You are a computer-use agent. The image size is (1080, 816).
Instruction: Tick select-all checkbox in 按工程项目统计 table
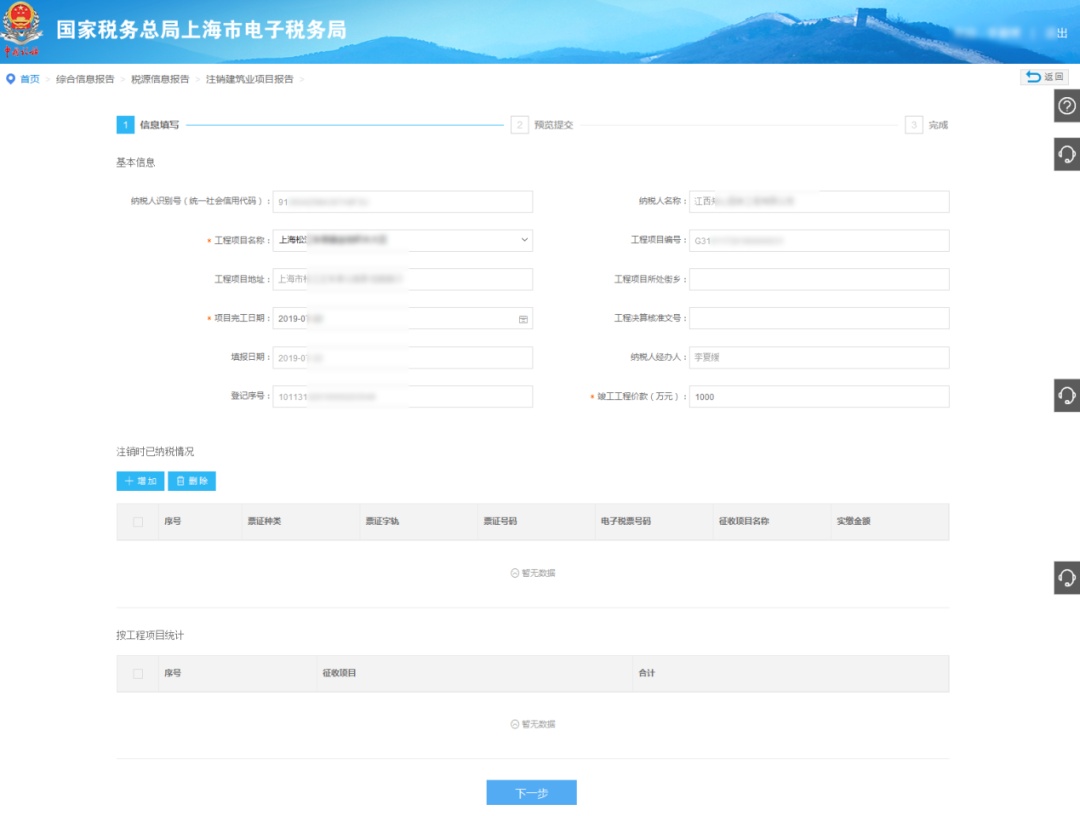pos(138,674)
